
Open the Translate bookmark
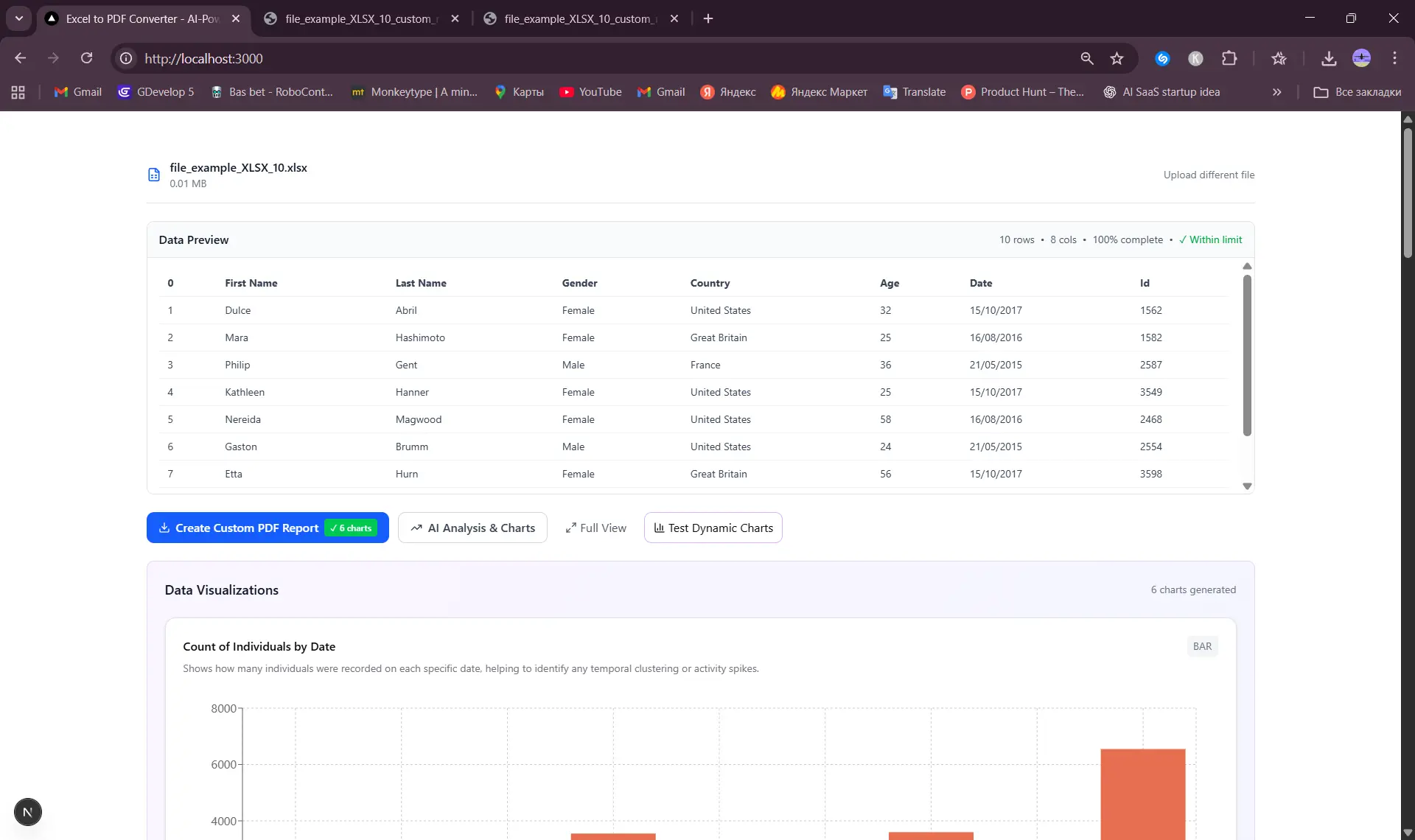click(914, 92)
